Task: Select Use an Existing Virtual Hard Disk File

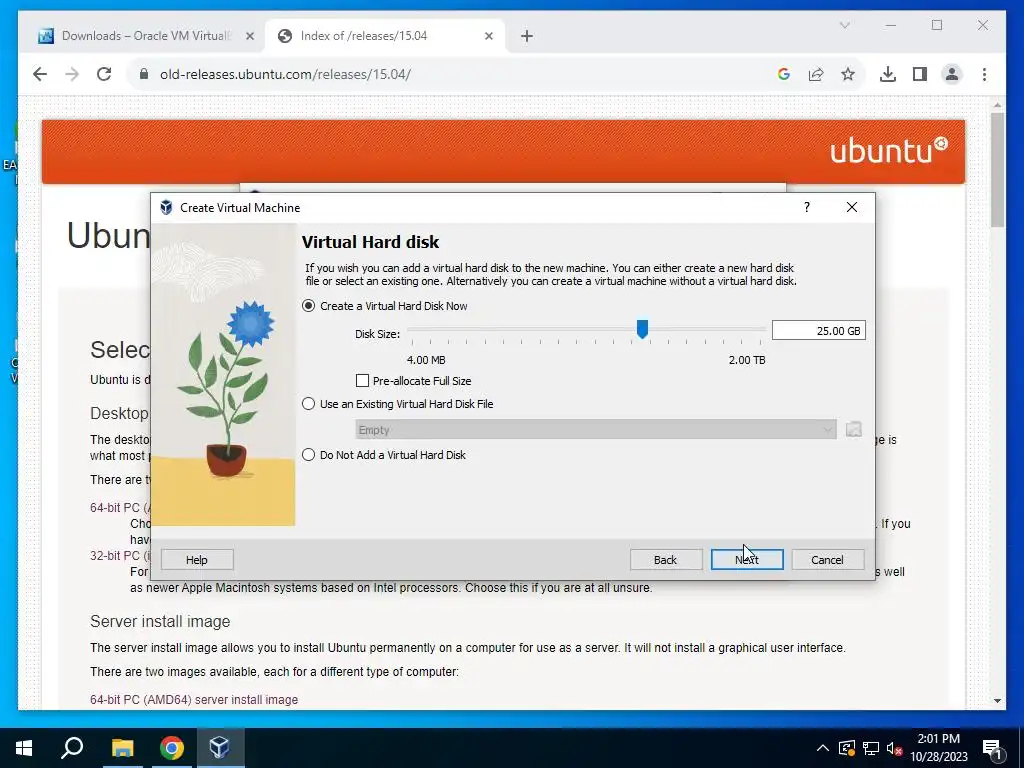Action: click(398, 404)
